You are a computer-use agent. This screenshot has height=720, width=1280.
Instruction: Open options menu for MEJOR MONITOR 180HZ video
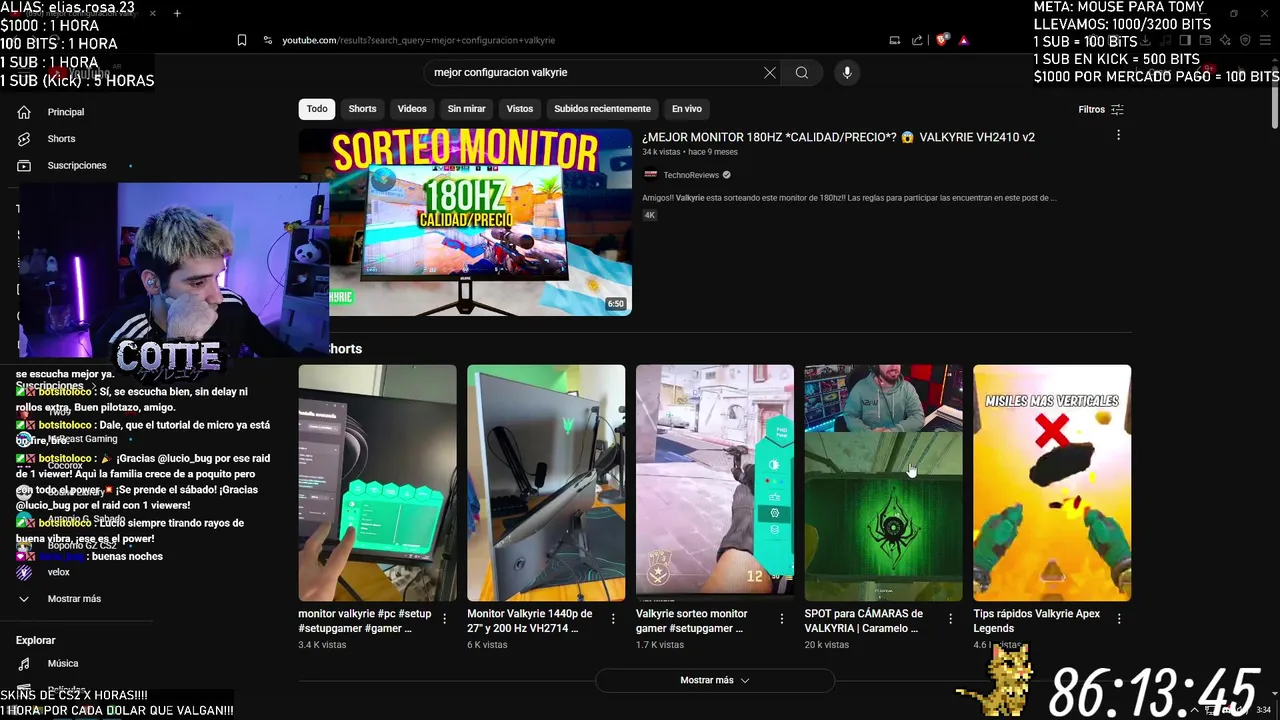click(1118, 135)
